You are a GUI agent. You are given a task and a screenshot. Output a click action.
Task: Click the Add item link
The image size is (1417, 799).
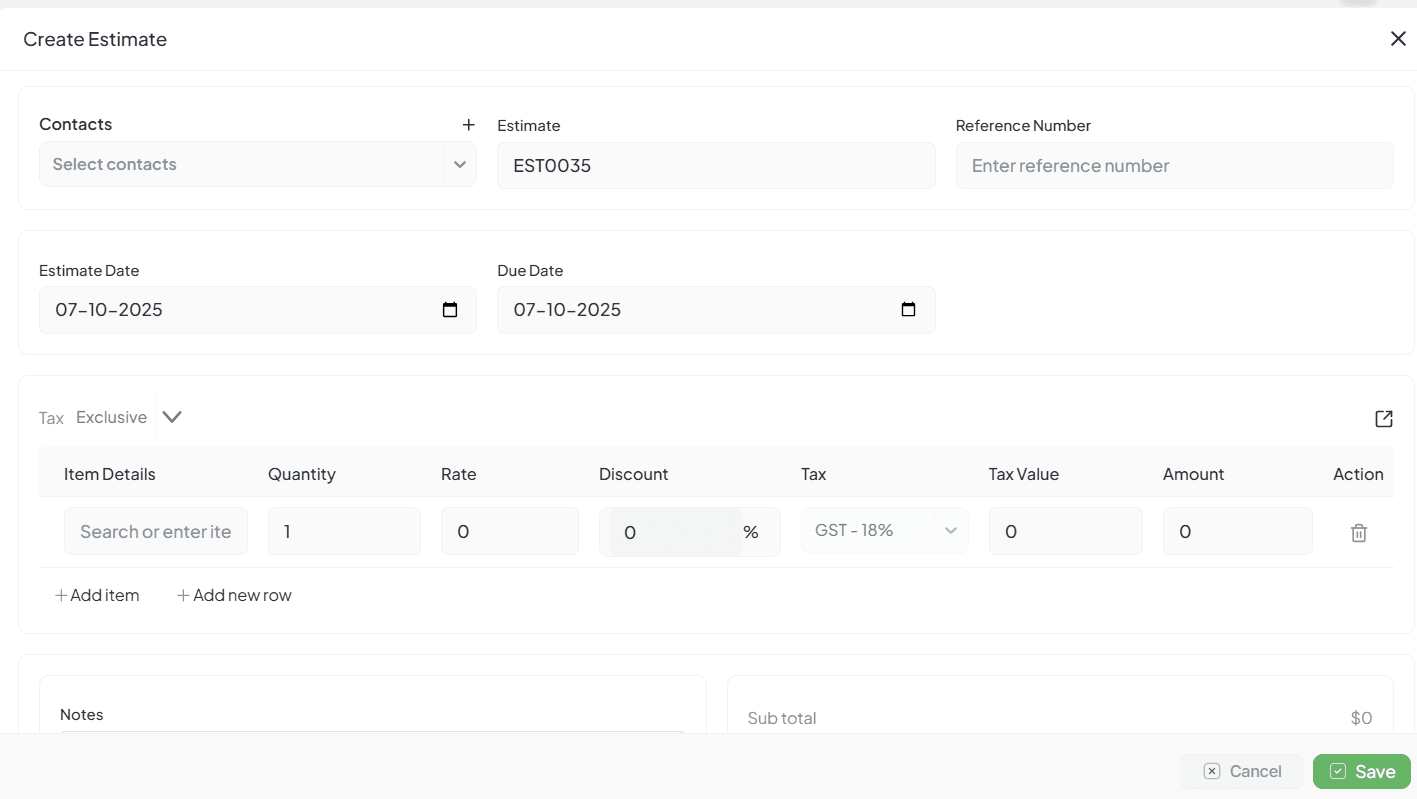point(97,596)
